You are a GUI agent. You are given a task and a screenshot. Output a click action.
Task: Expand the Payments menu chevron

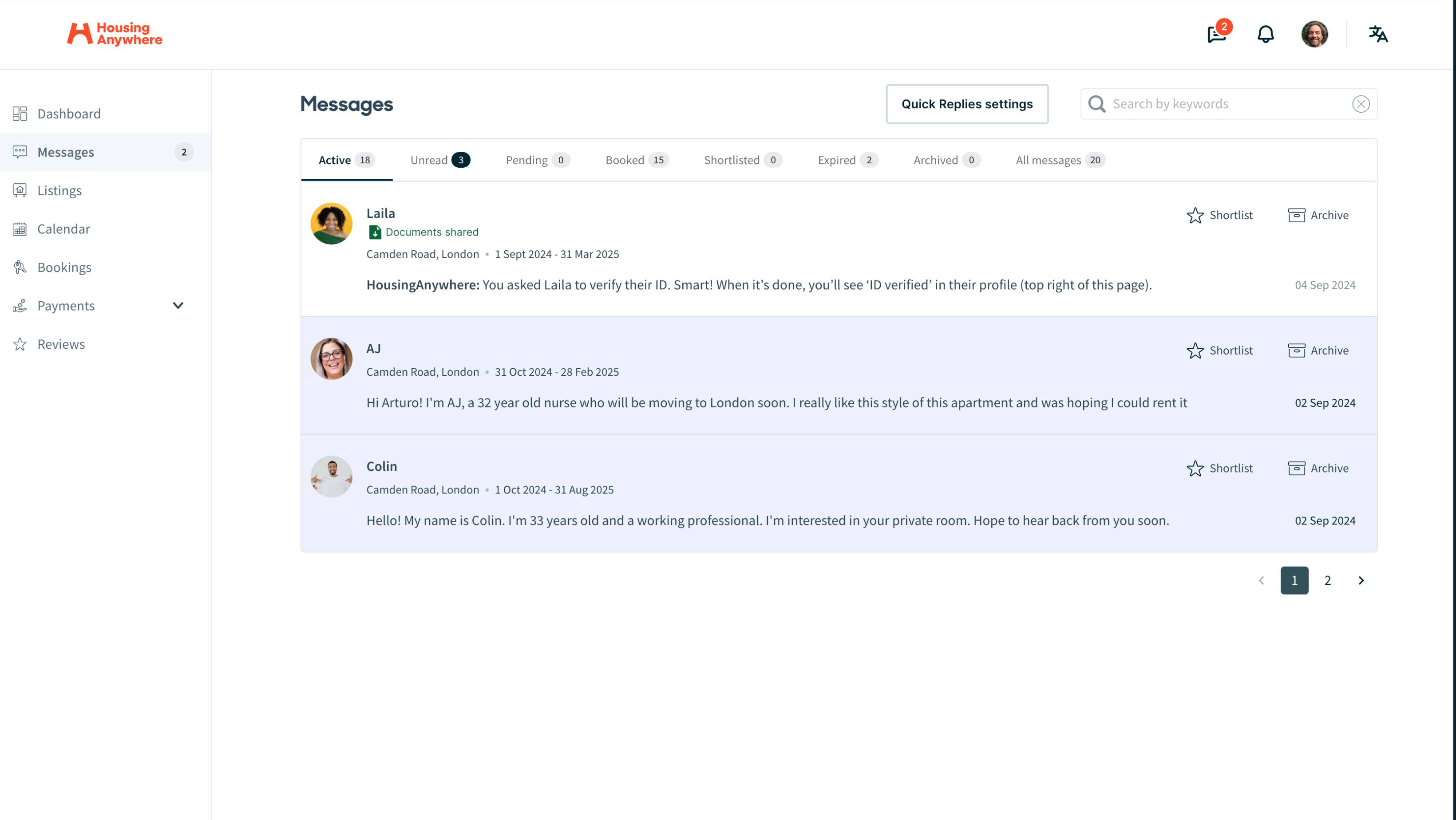[178, 306]
